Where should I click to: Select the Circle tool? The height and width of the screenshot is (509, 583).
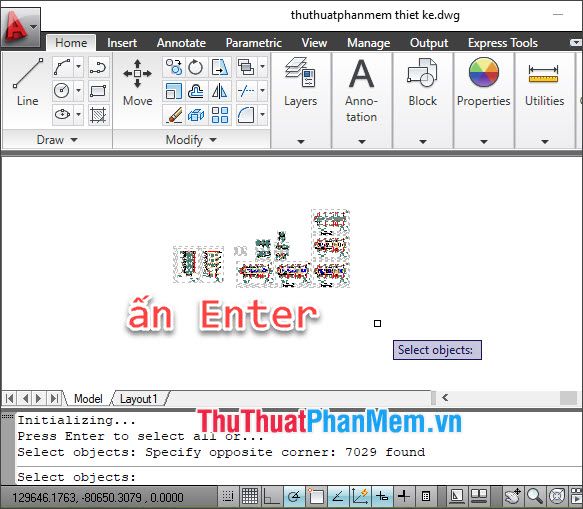point(62,91)
